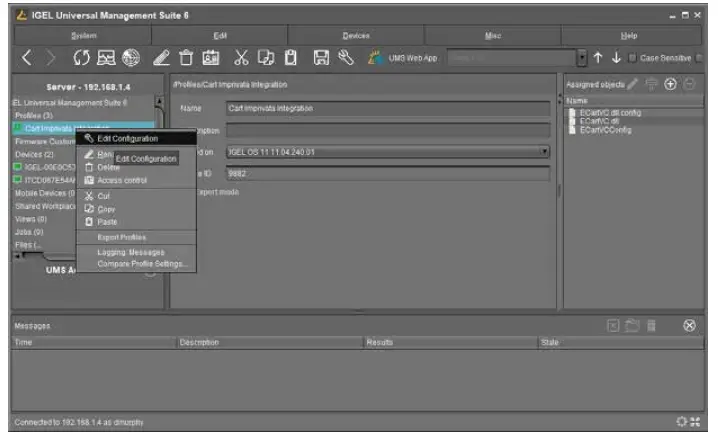Open the Devices menu
This screenshot has width=718, height=443.
(x=356, y=36)
